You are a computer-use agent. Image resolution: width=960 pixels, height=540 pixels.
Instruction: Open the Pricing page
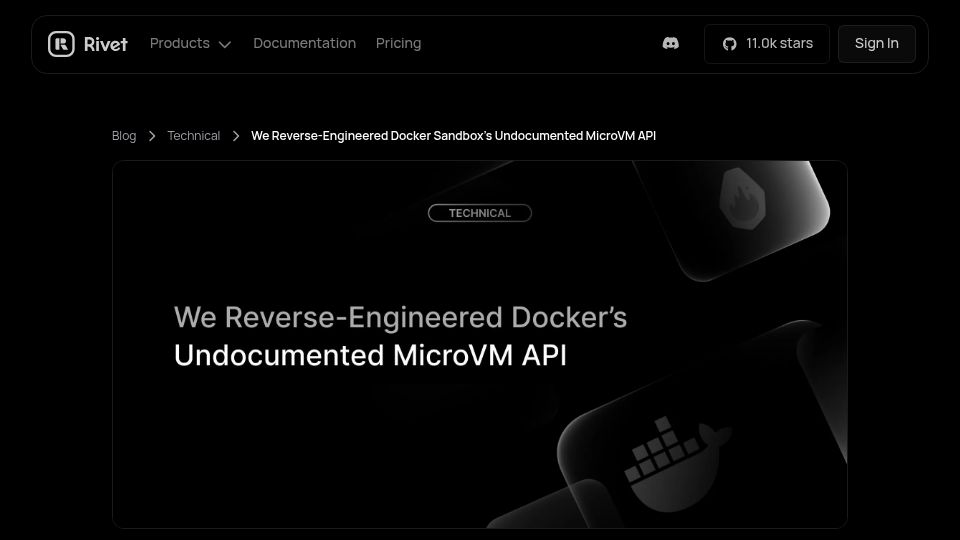click(399, 43)
